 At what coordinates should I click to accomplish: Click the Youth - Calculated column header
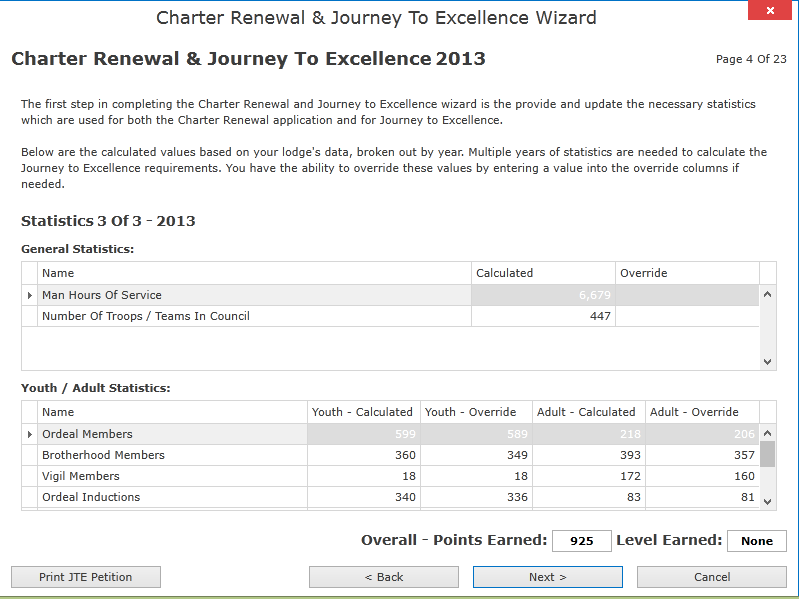click(x=364, y=412)
